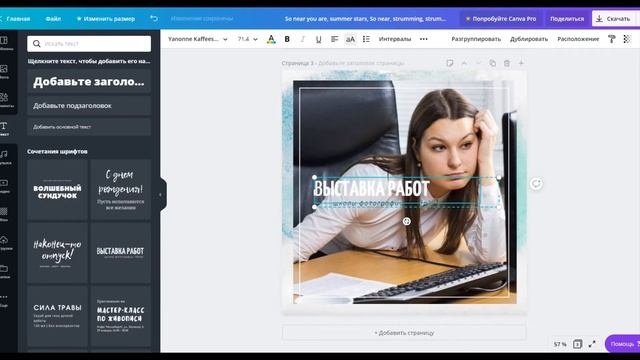Select Мастер-класс по живописи font combination
Image resolution: width=640 pixels, height=360 pixels.
pos(120,316)
